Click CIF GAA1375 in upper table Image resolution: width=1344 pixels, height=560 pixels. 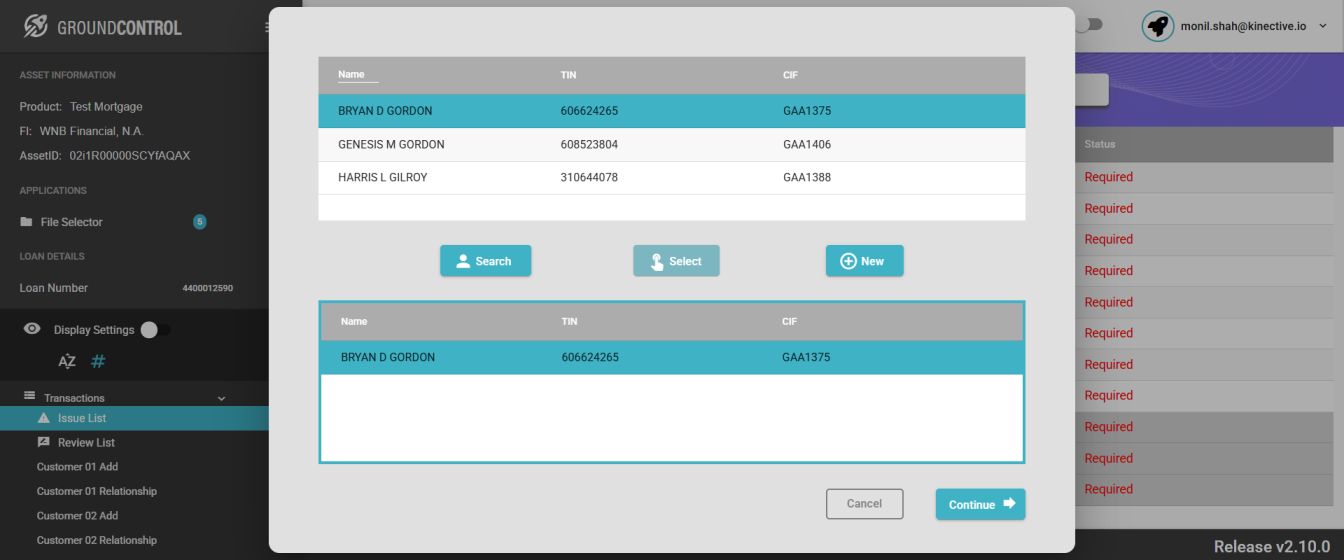pos(807,111)
